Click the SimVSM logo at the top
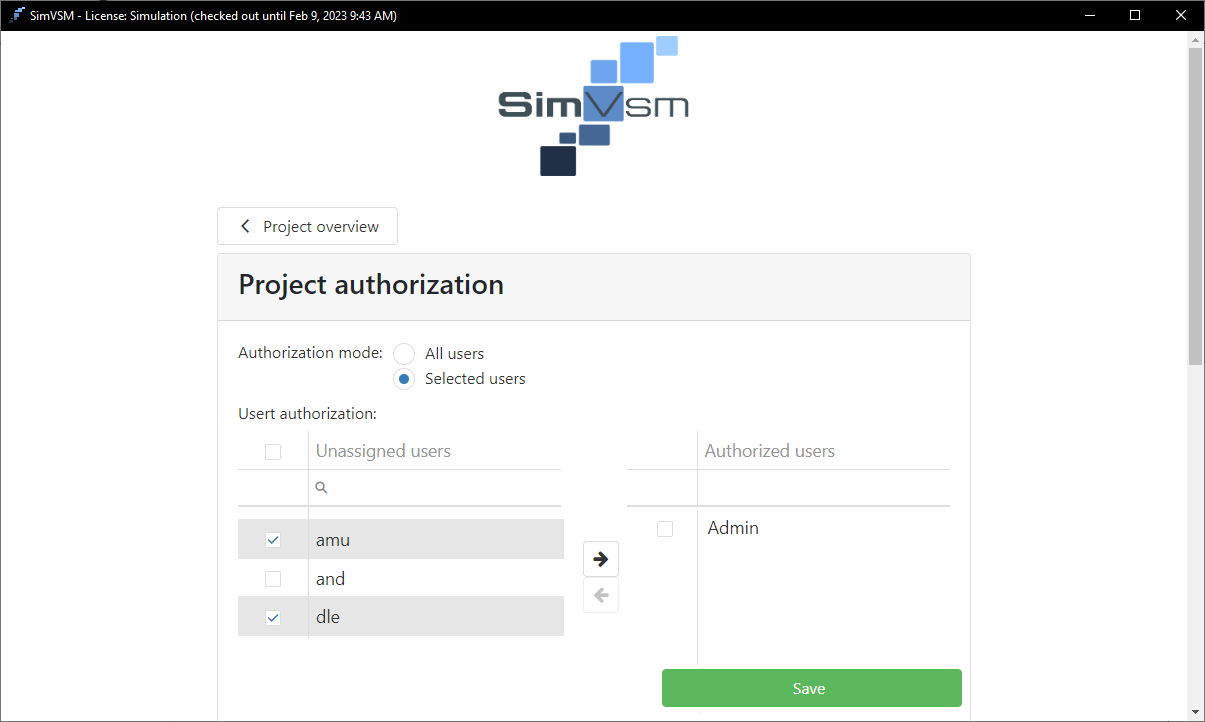The image size is (1205, 722). click(593, 106)
